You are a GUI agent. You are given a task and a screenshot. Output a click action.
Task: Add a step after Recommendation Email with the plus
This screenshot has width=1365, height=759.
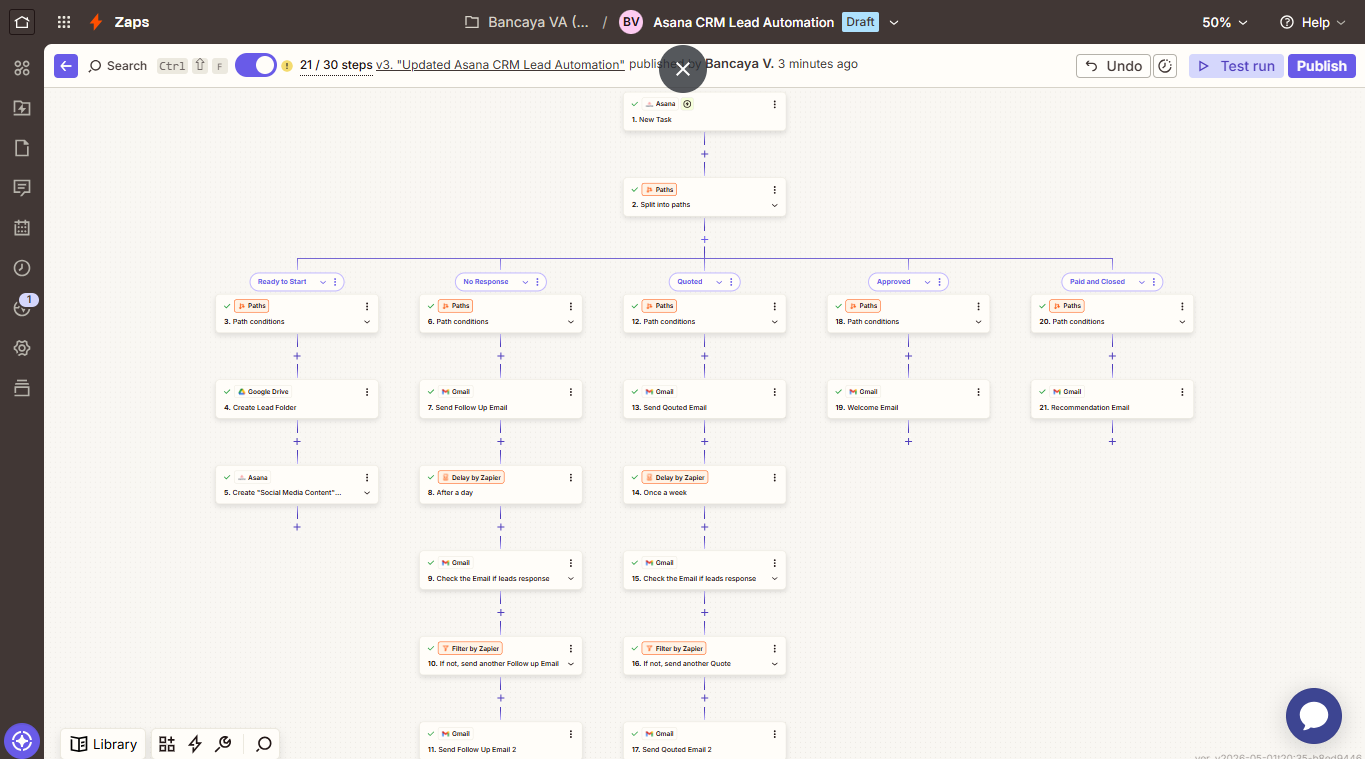(1112, 441)
